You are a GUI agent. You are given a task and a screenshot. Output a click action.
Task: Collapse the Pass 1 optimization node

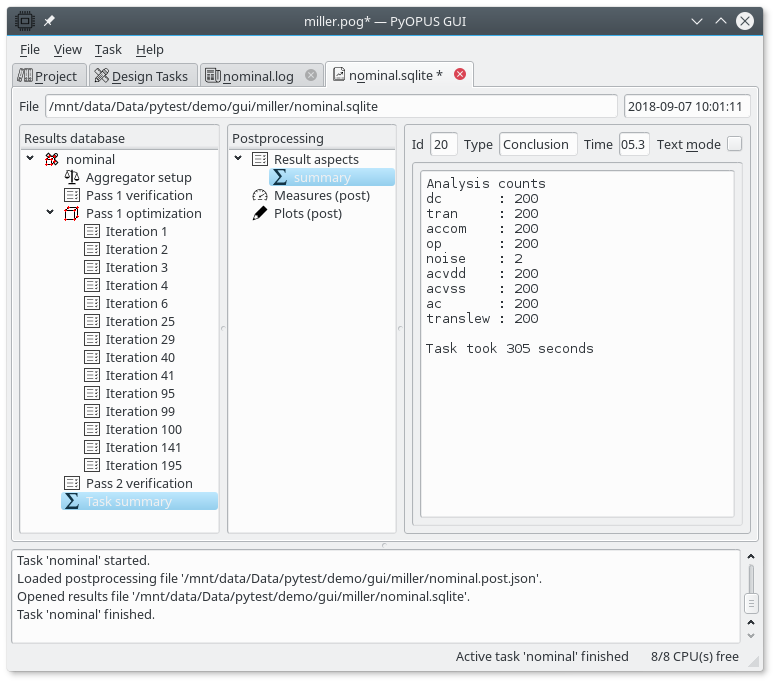(x=50, y=213)
